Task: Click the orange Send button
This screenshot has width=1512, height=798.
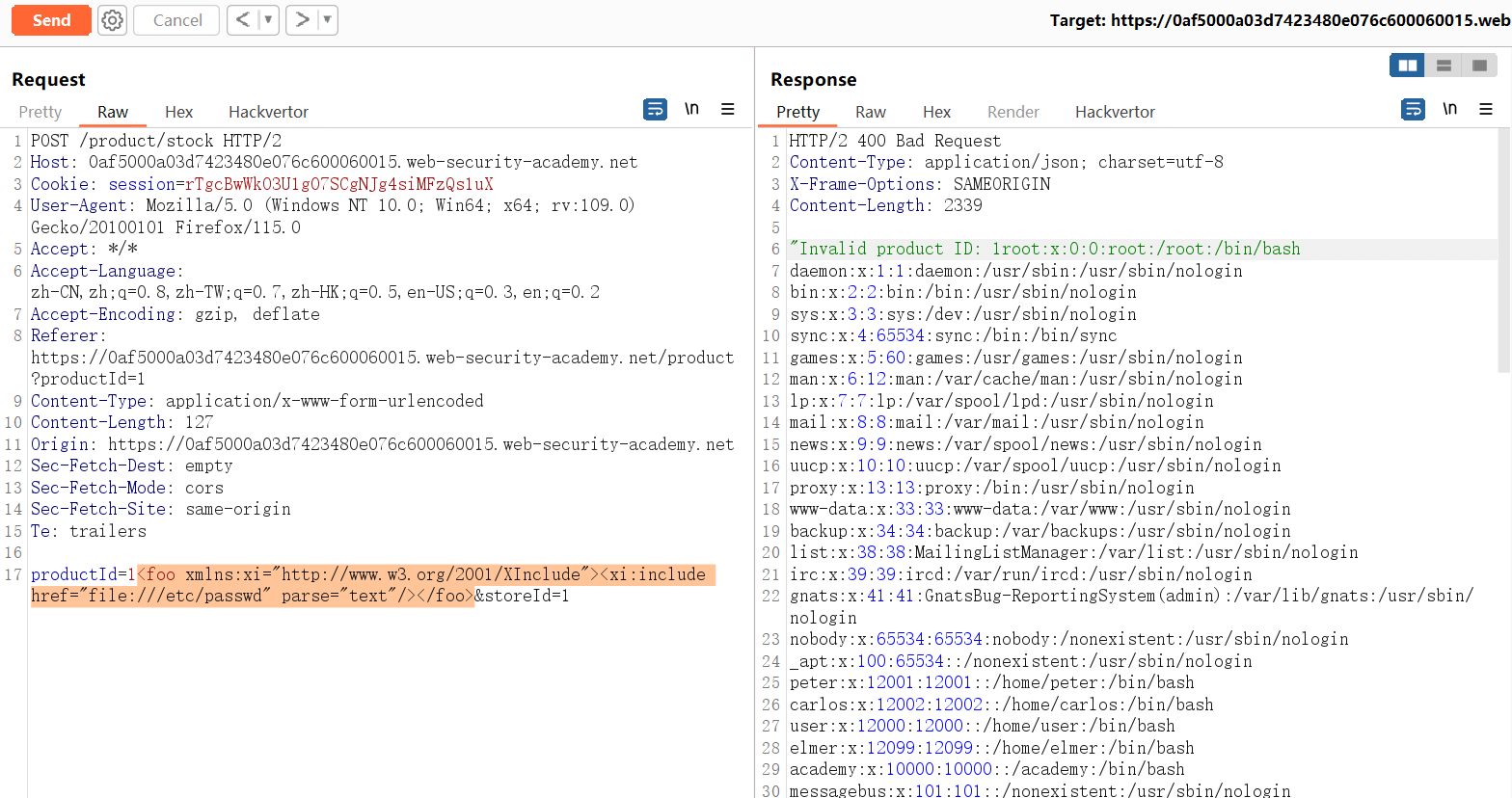Action: click(51, 20)
